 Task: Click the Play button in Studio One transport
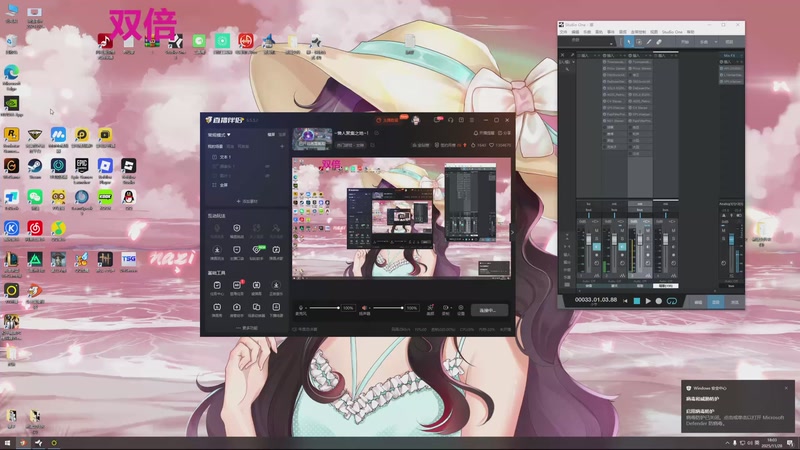pos(648,301)
